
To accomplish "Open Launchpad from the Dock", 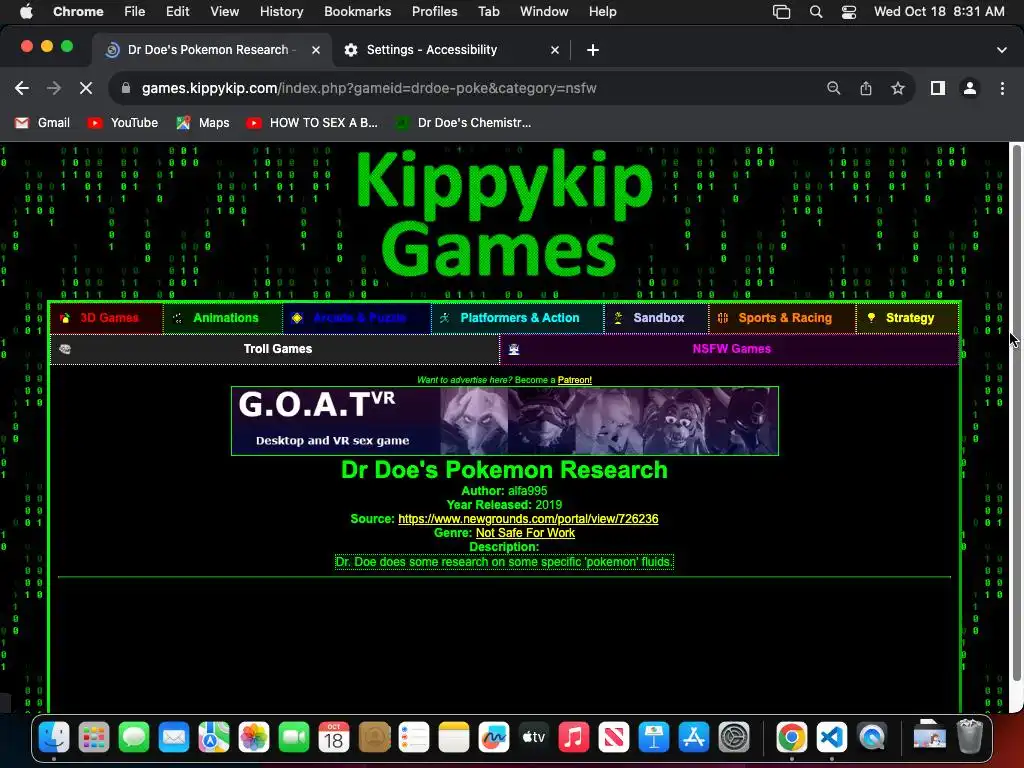I will (x=94, y=738).
